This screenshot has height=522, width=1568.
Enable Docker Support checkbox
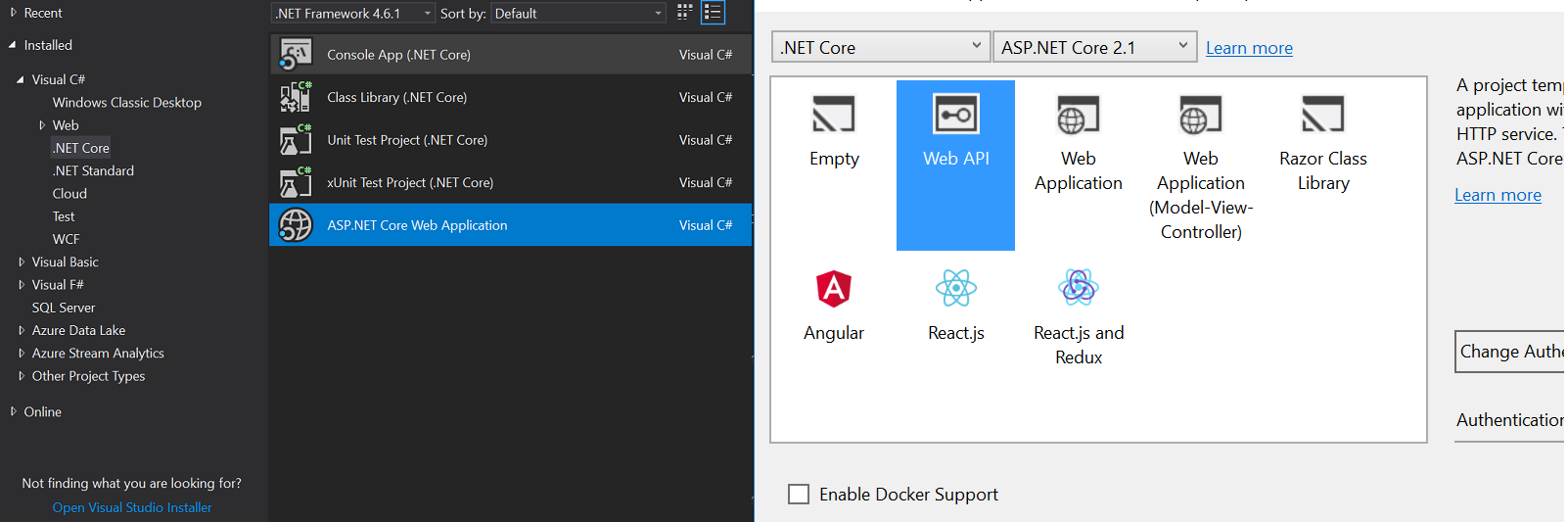click(x=799, y=495)
